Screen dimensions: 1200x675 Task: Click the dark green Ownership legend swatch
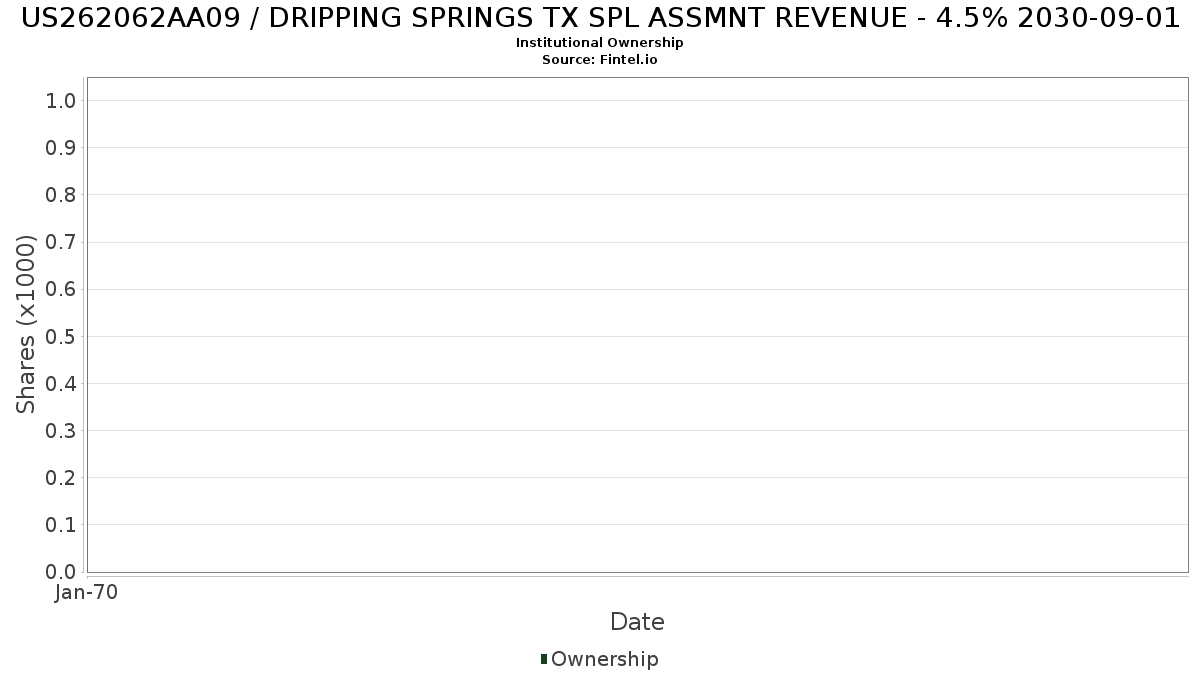(544, 659)
